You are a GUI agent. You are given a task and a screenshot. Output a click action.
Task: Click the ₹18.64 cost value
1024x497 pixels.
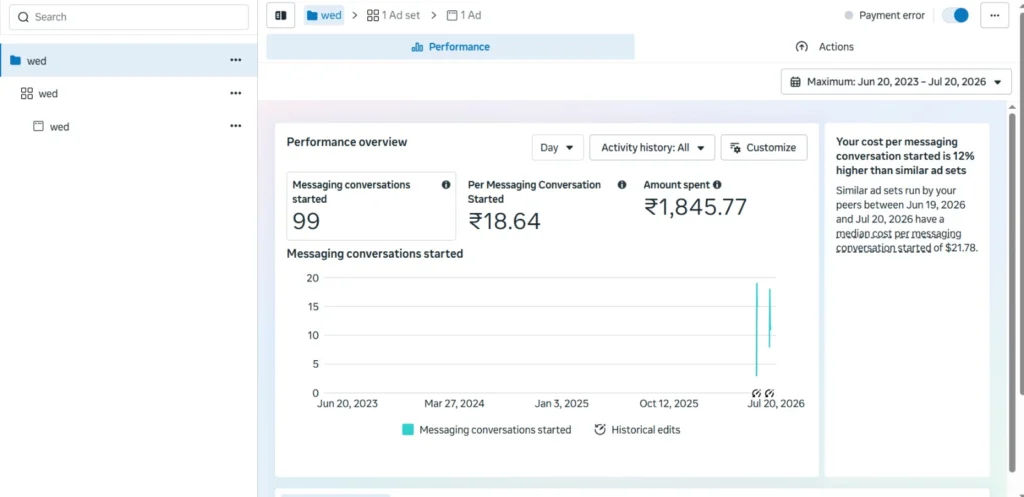click(x=504, y=221)
